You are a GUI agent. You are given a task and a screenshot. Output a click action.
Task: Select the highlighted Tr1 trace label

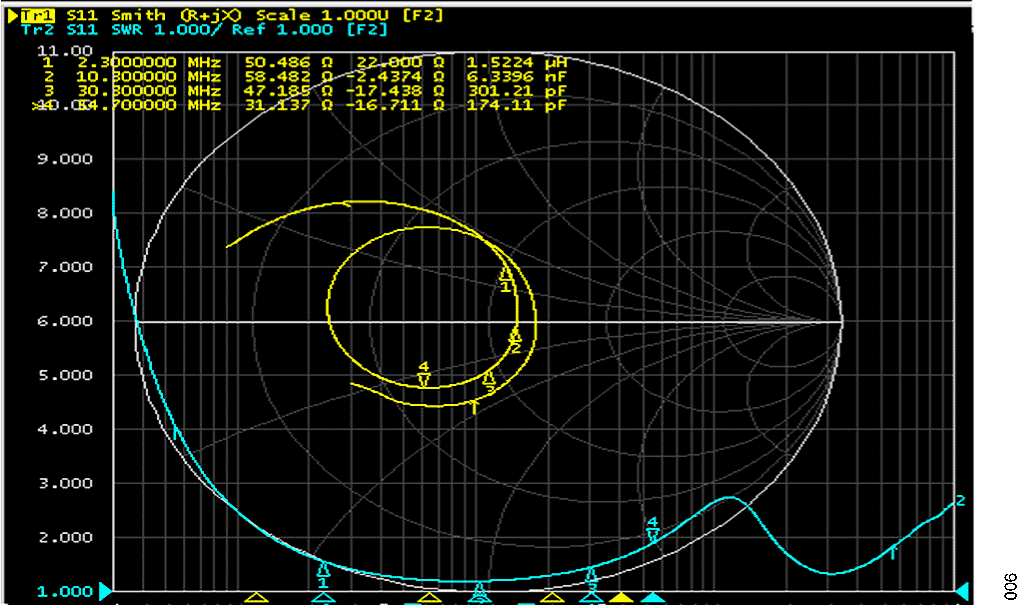click(x=37, y=15)
